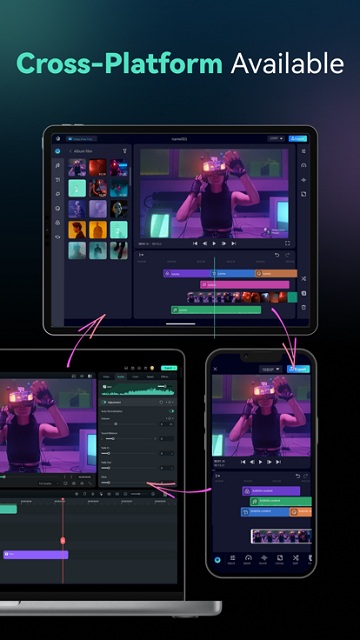This screenshot has width=360, height=640.
Task: Tap the canvas icon on the tablet right bar
Action: click(303, 194)
